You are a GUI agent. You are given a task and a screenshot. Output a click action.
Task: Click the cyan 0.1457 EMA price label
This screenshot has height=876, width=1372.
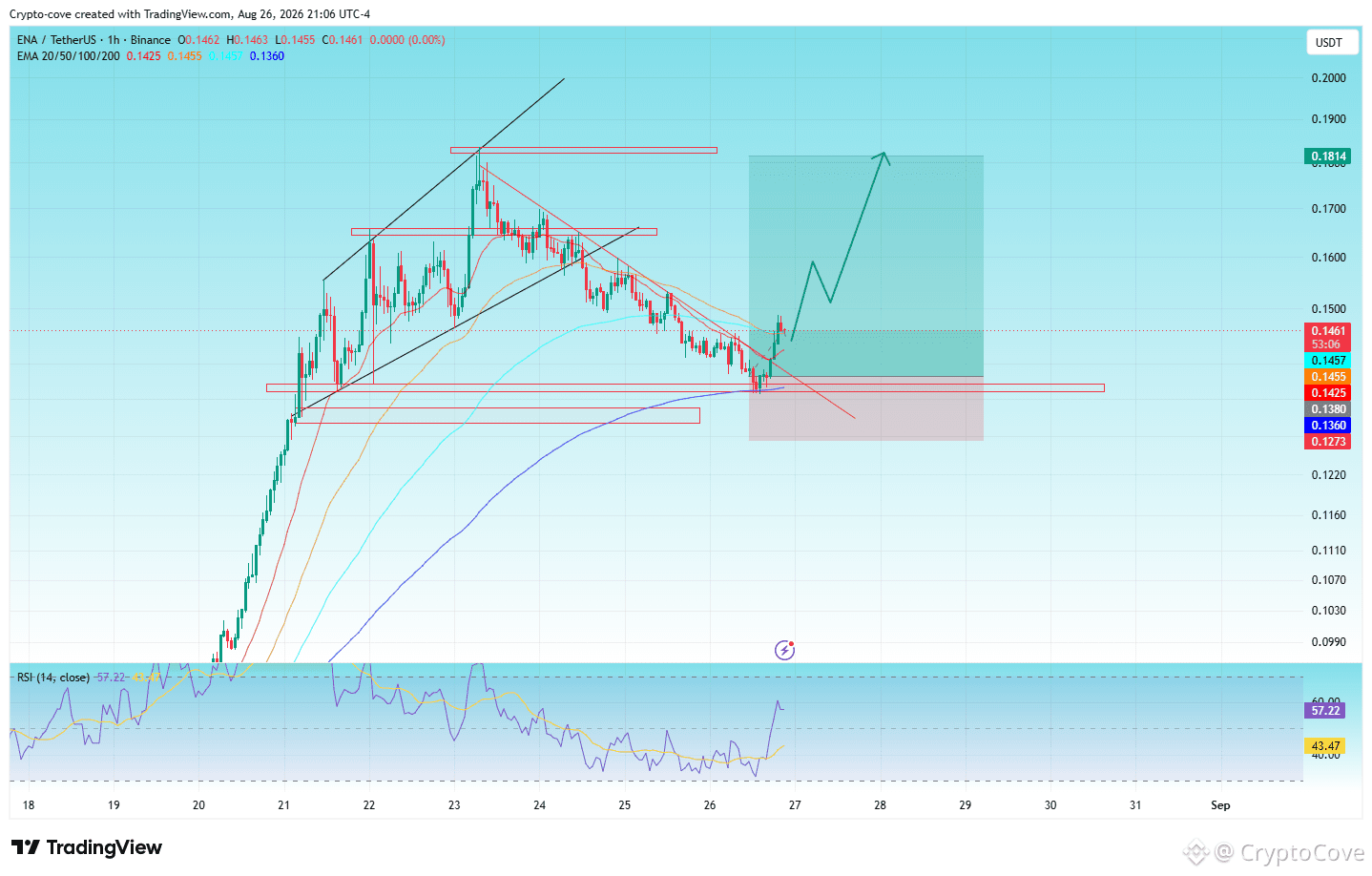(1328, 361)
